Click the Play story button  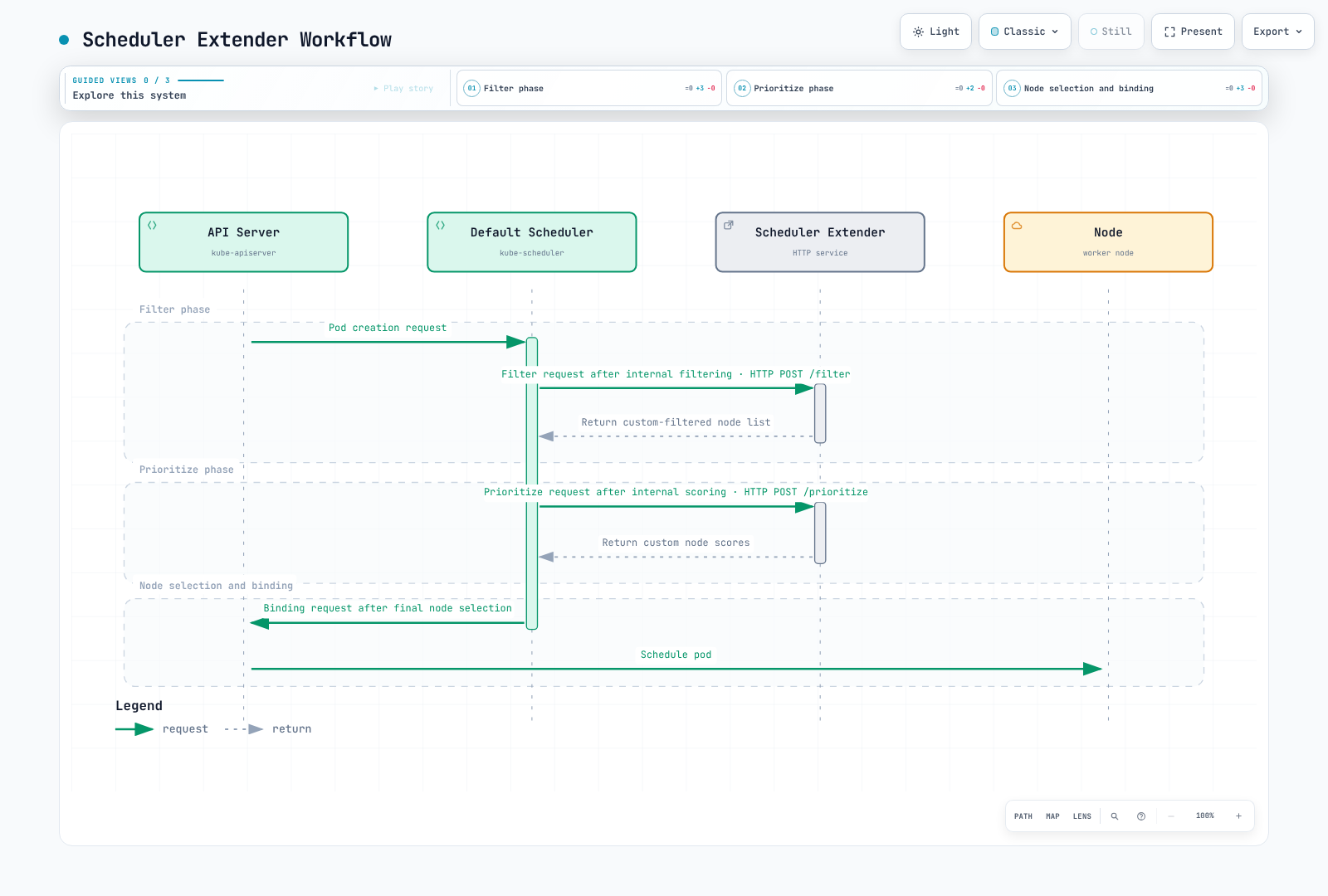[x=403, y=88]
